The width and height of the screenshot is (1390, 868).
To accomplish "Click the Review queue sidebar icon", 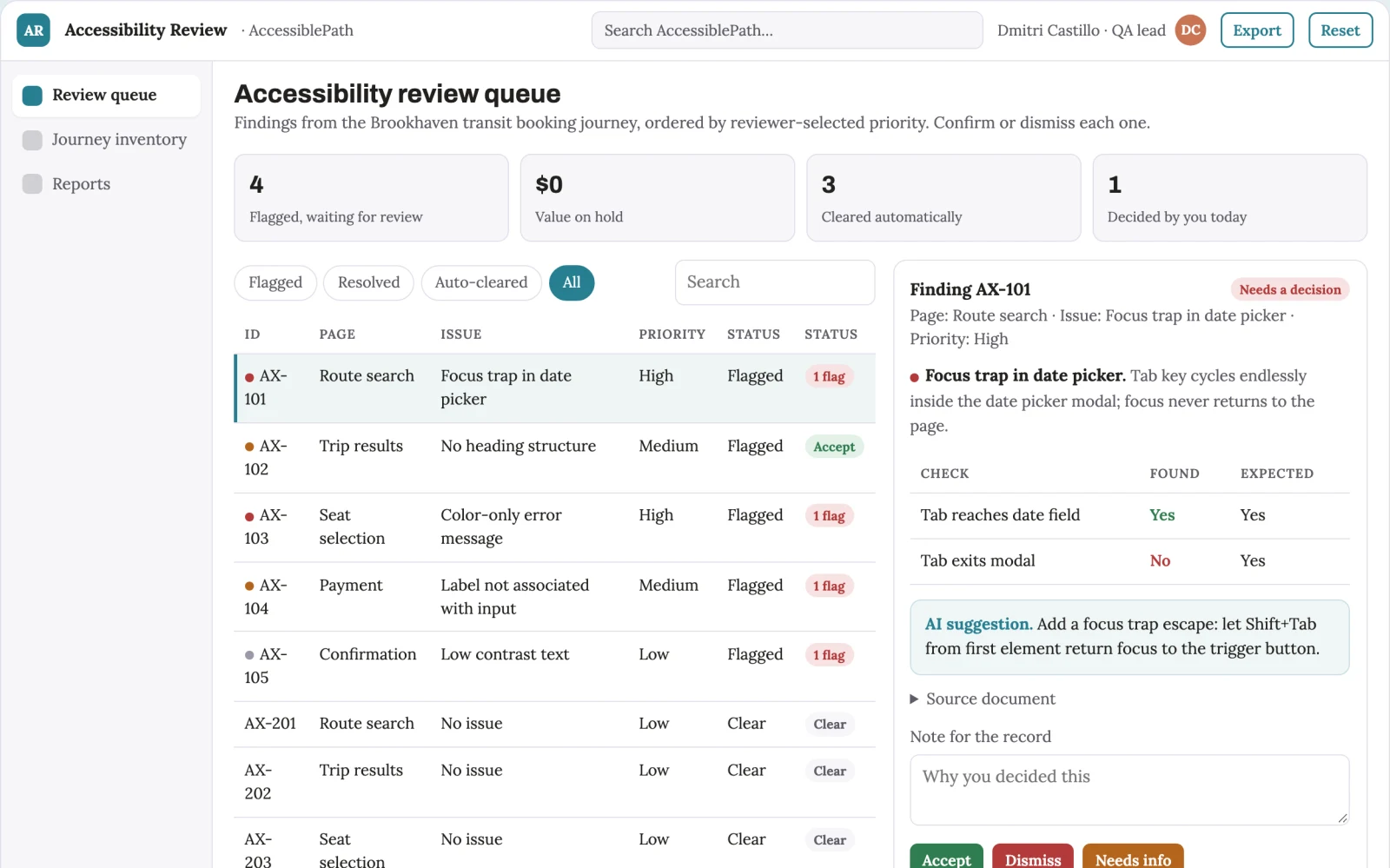I will tap(32, 96).
